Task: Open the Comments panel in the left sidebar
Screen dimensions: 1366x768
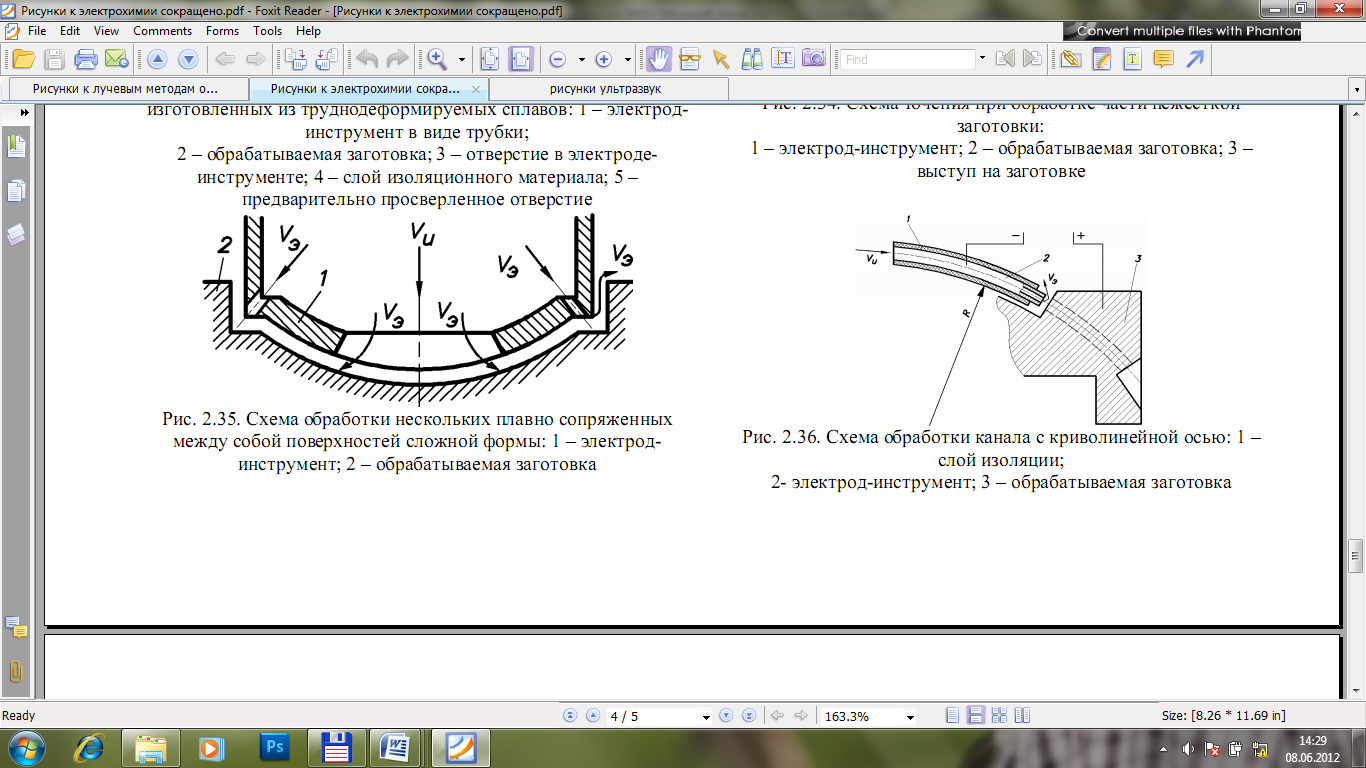Action: (16, 627)
